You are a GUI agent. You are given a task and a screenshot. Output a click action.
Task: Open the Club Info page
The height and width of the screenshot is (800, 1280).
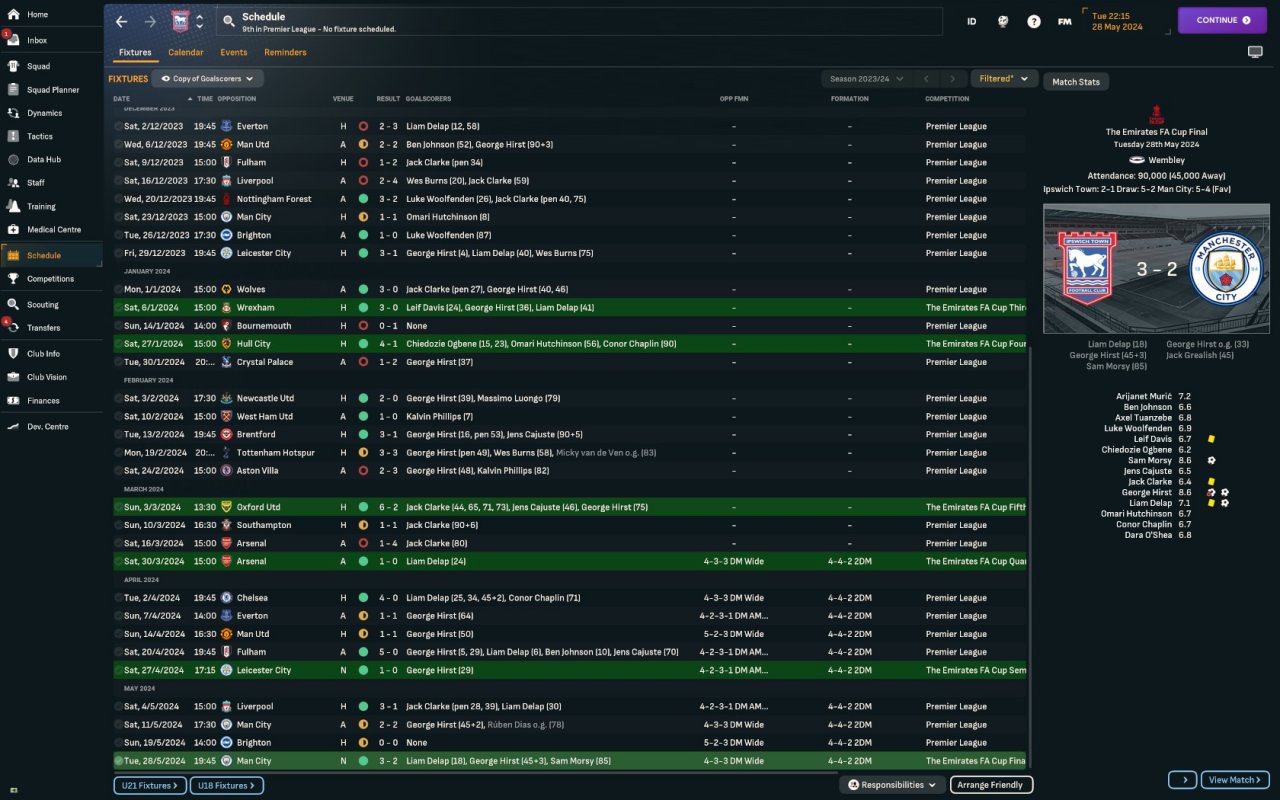point(43,353)
